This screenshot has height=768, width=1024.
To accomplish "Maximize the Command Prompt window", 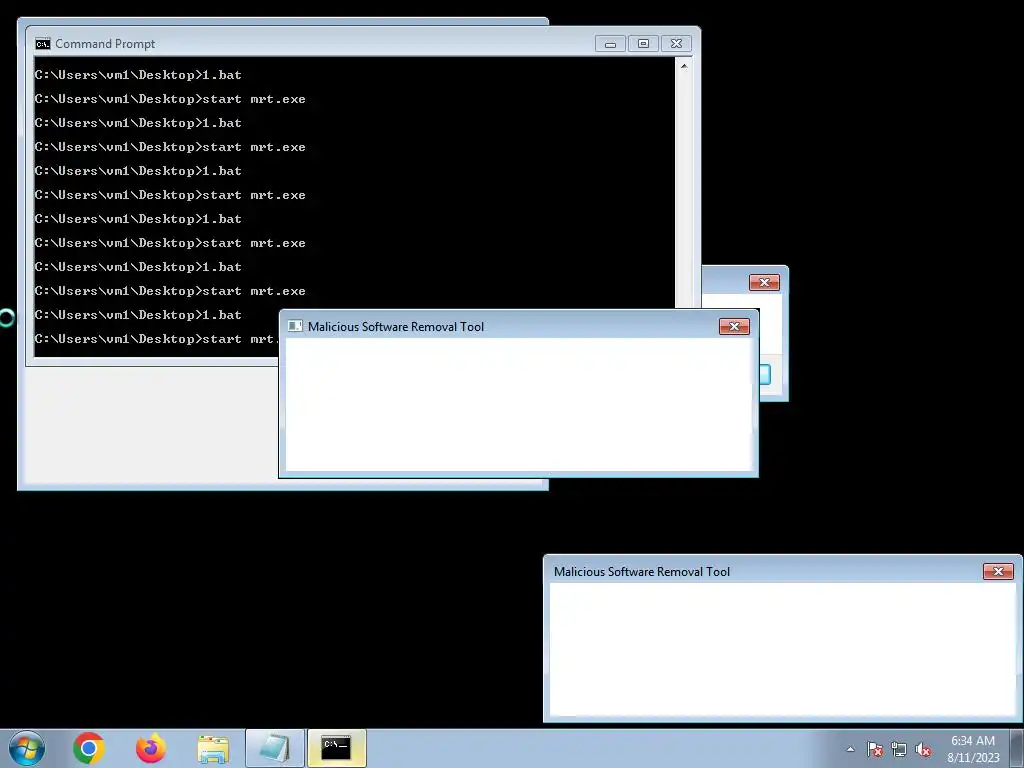I will tap(643, 44).
